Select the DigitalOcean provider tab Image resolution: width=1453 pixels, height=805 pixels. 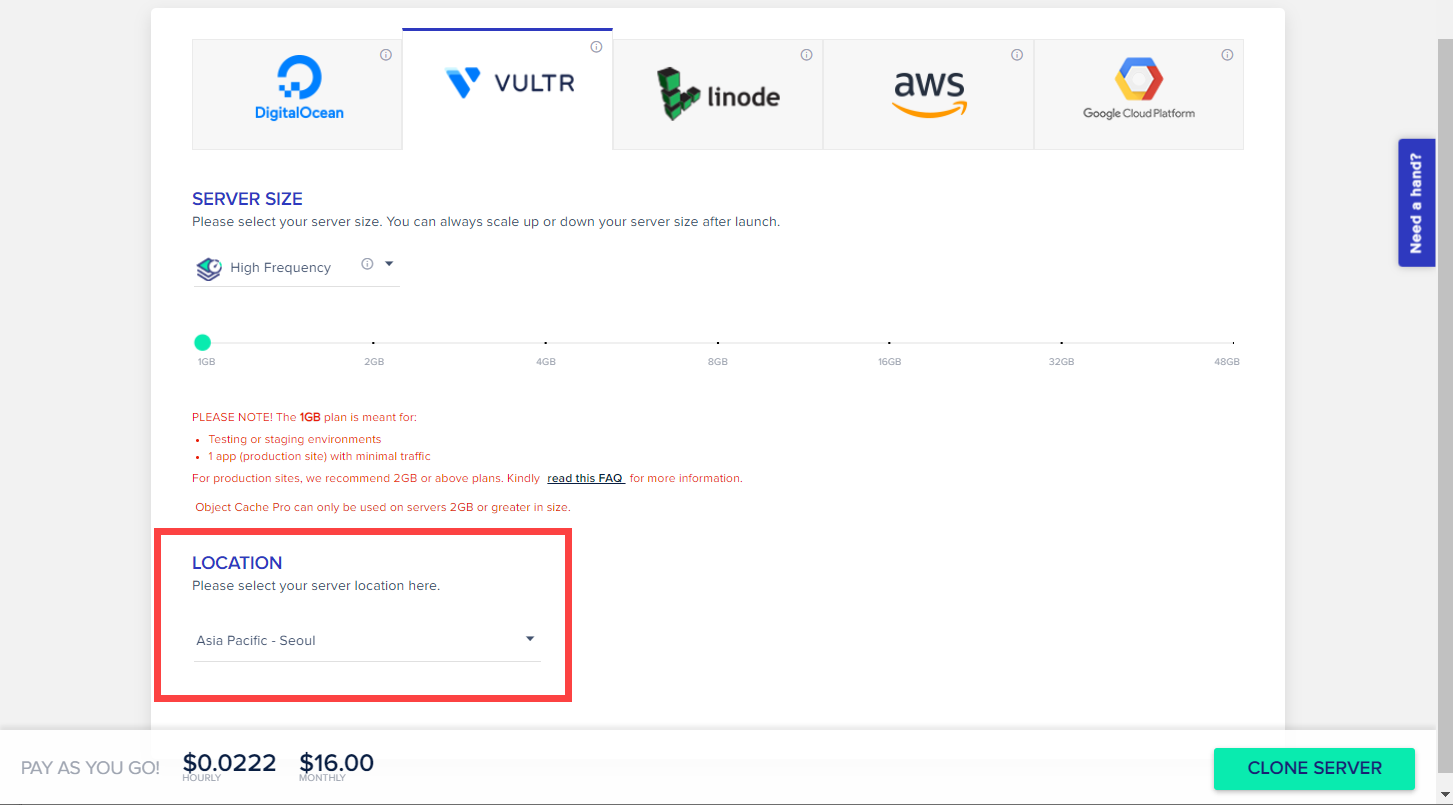pyautogui.click(x=297, y=94)
